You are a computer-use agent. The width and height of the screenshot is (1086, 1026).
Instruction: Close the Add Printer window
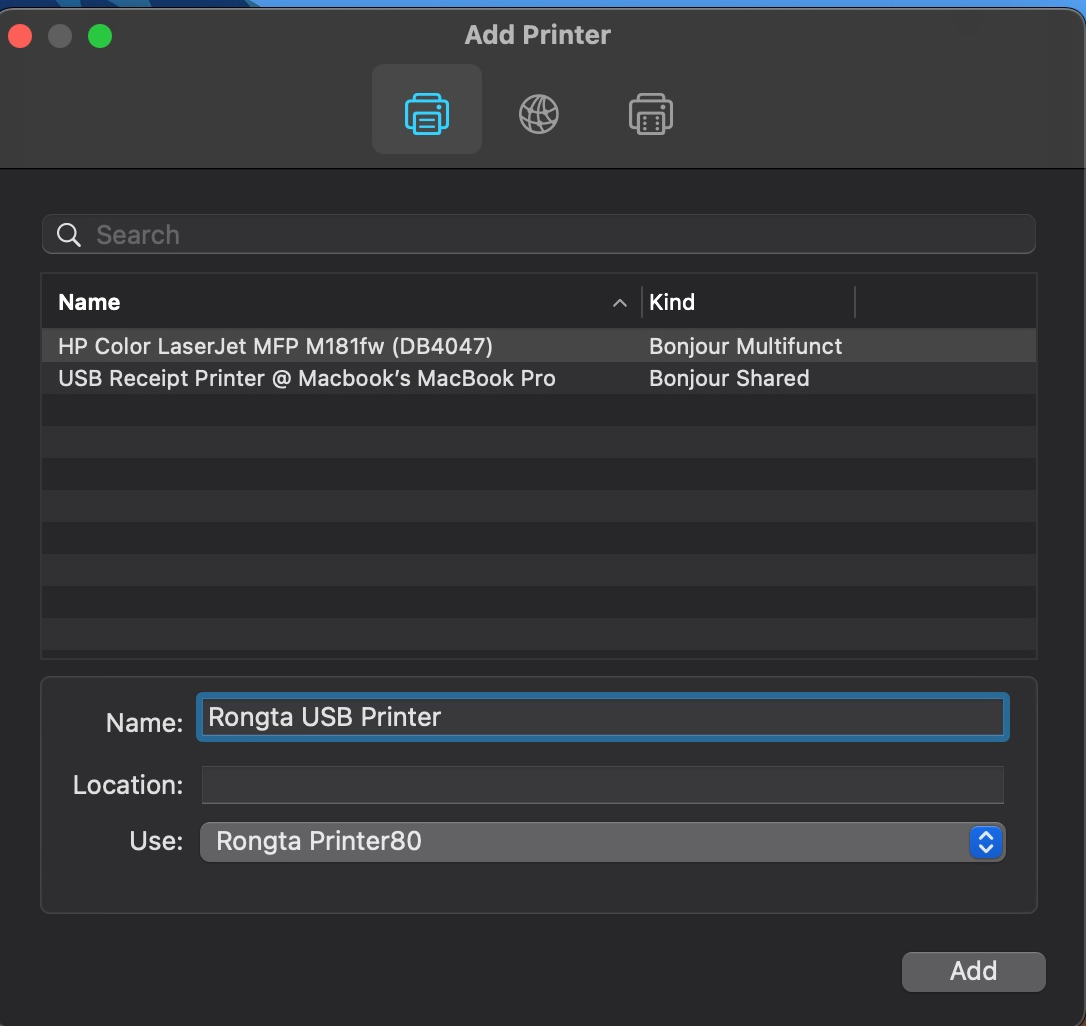pyautogui.click(x=20, y=36)
